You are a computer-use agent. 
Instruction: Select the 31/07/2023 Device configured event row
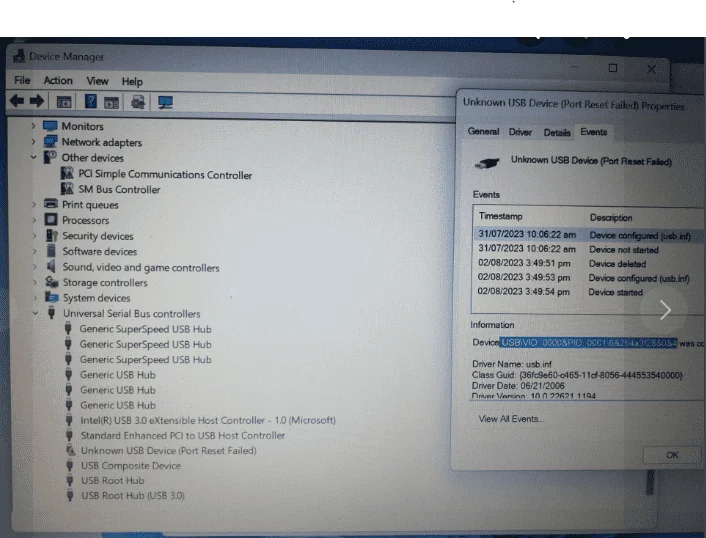click(588, 235)
